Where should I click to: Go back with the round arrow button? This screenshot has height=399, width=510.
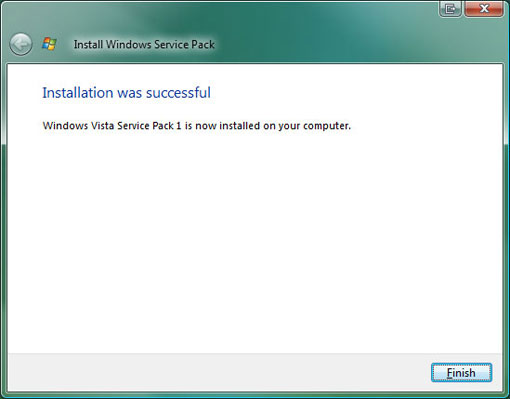point(21,44)
